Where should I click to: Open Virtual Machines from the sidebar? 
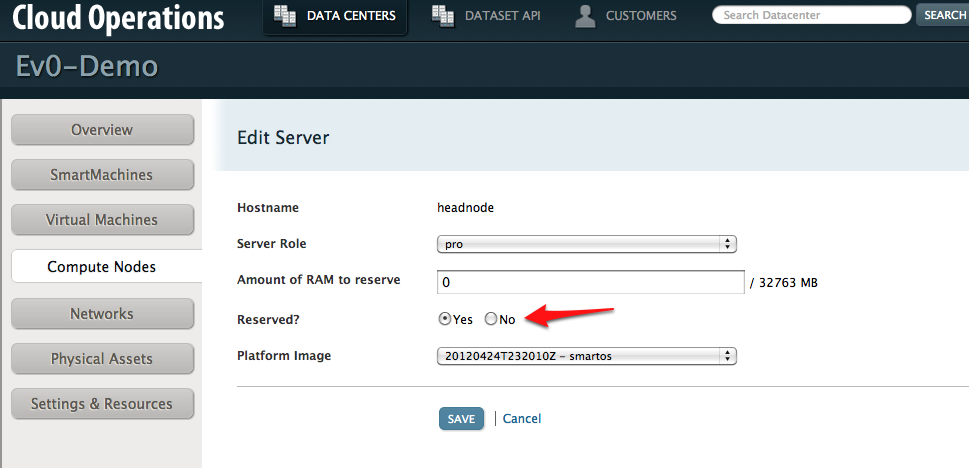tap(102, 220)
